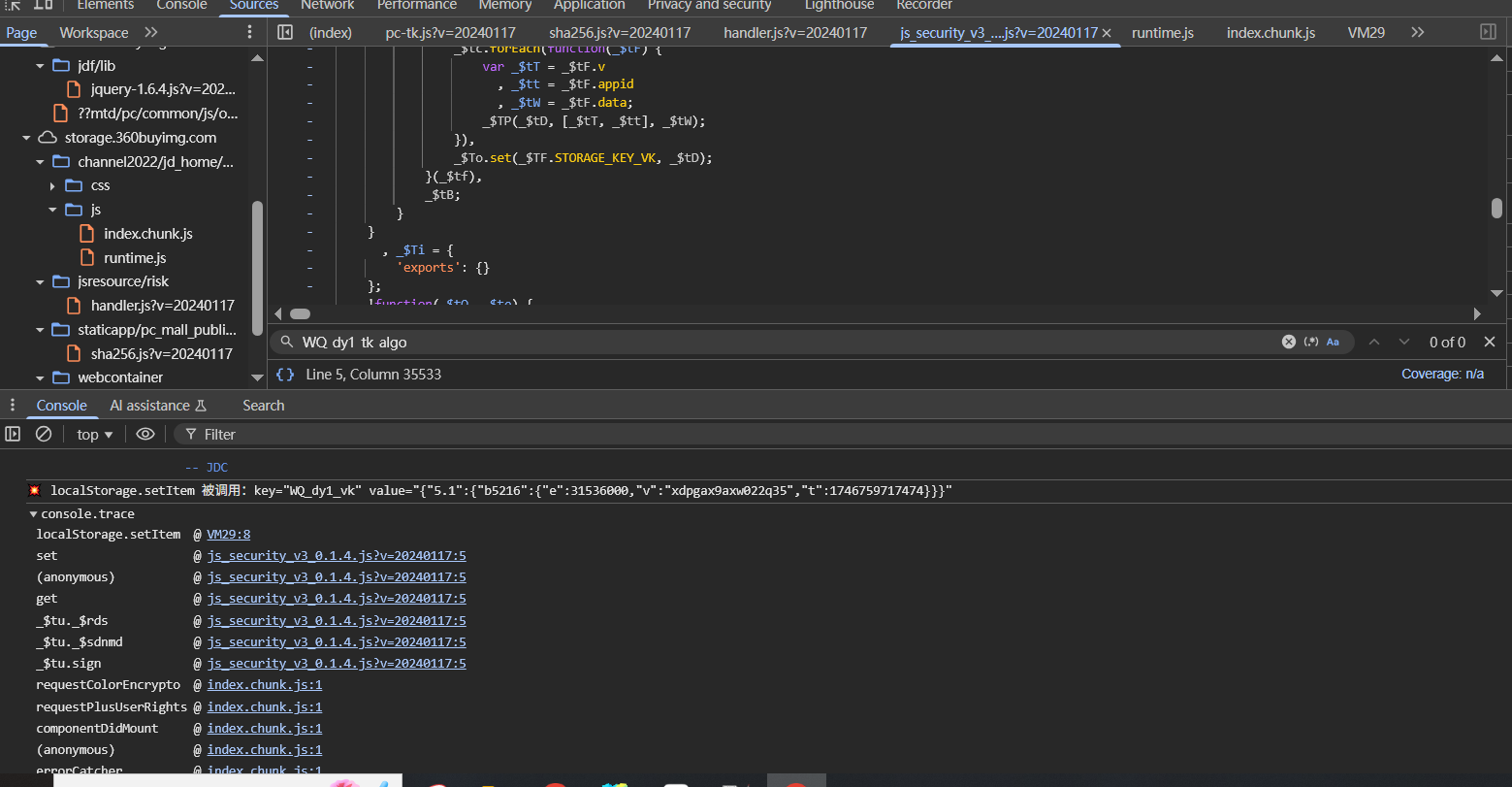Toggle regular expression search option

(1311, 342)
